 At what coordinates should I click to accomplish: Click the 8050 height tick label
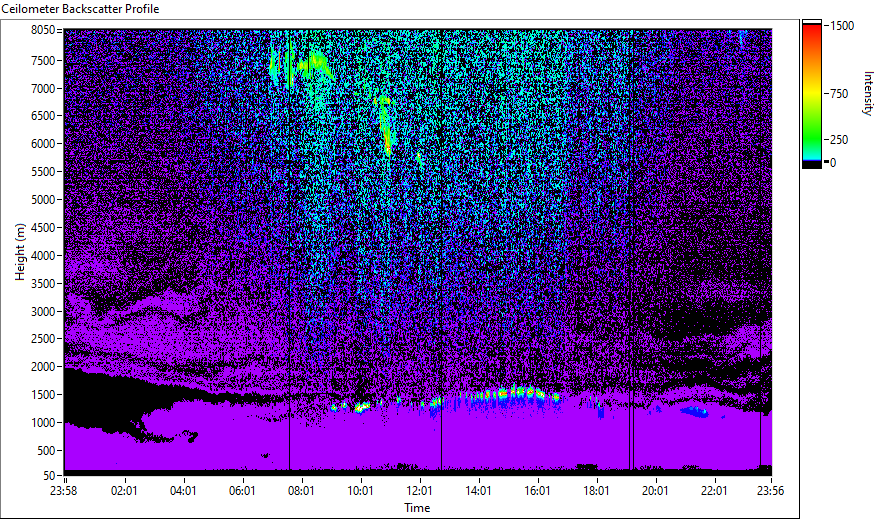pyautogui.click(x=43, y=30)
